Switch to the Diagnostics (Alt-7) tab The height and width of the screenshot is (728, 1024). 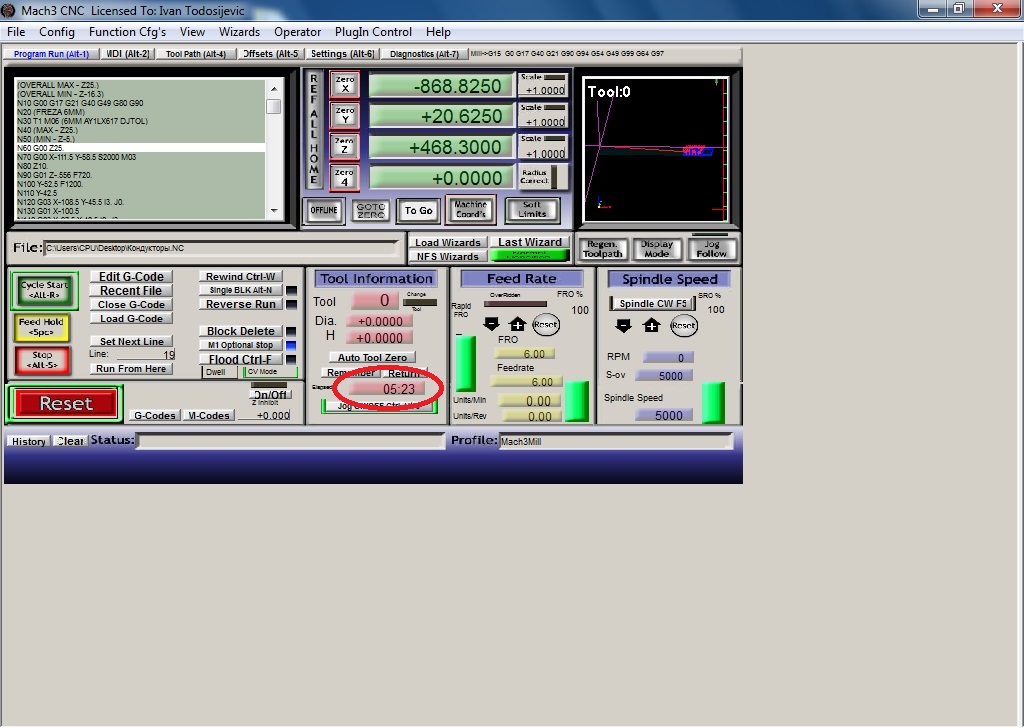coord(424,54)
